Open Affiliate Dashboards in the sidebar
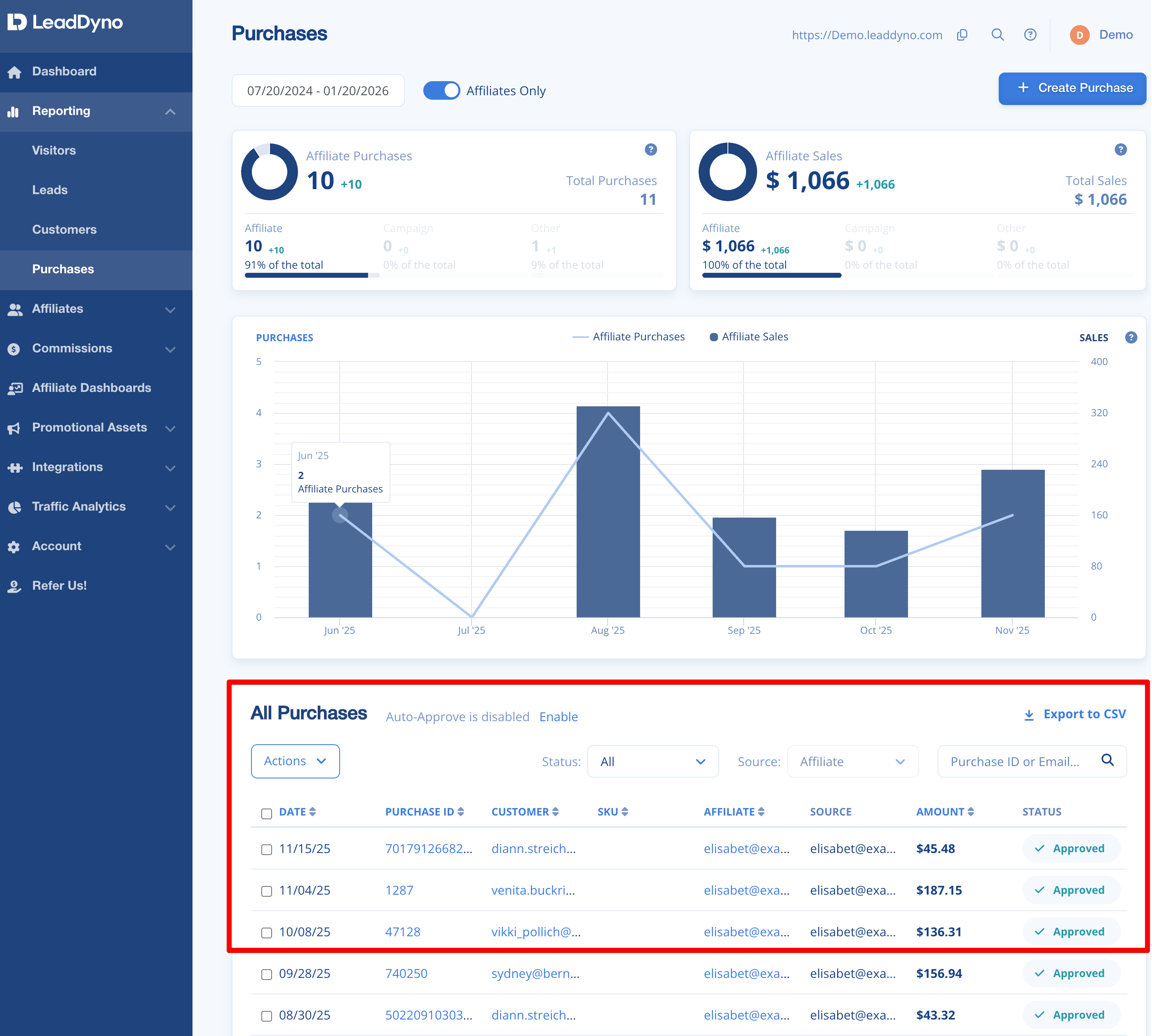 (x=96, y=388)
